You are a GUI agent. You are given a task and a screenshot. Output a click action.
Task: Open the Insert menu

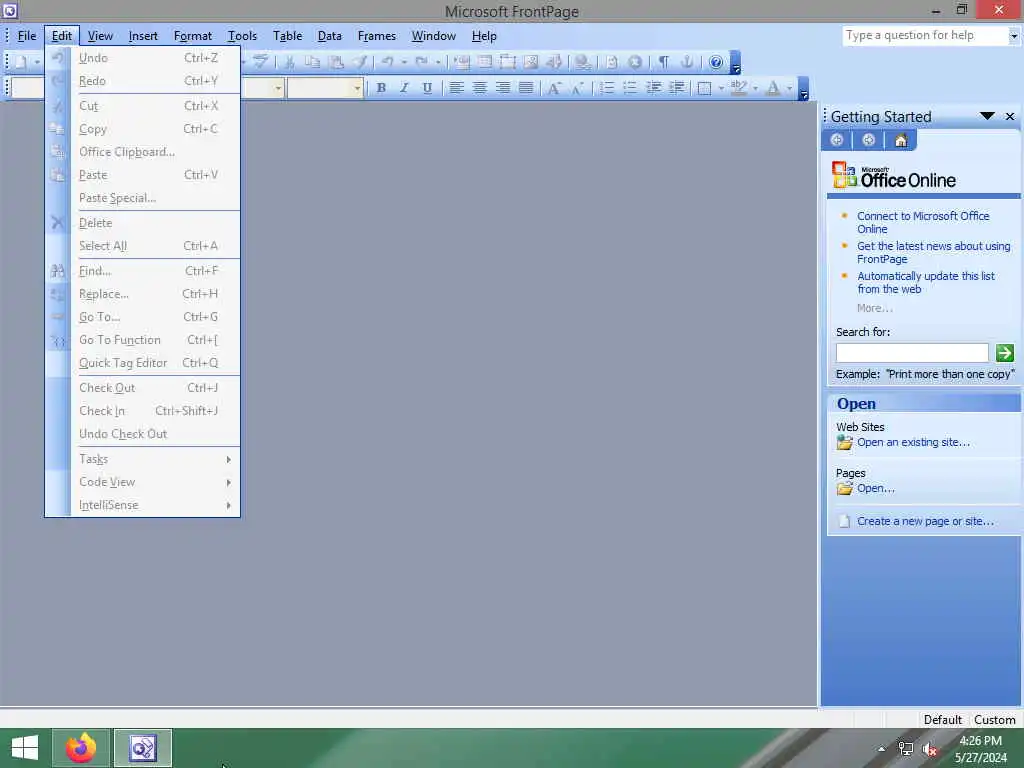point(142,36)
